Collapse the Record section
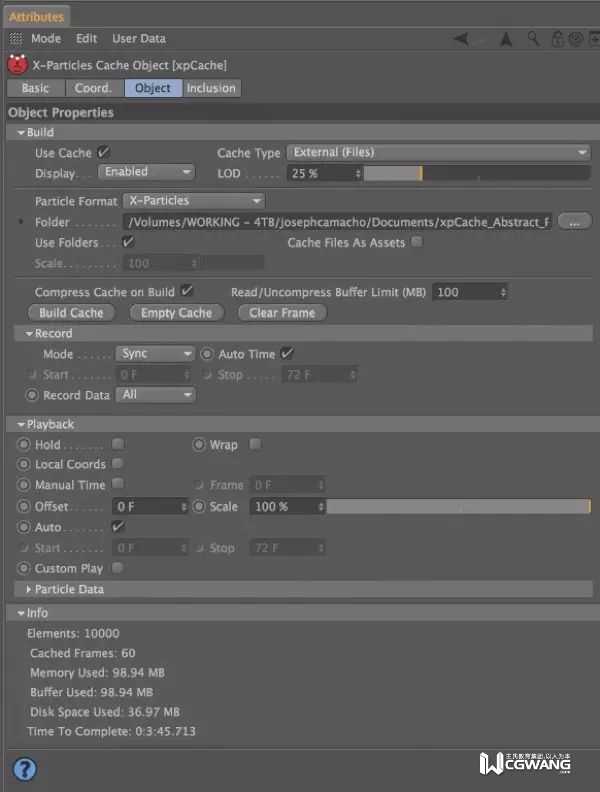 point(29,333)
